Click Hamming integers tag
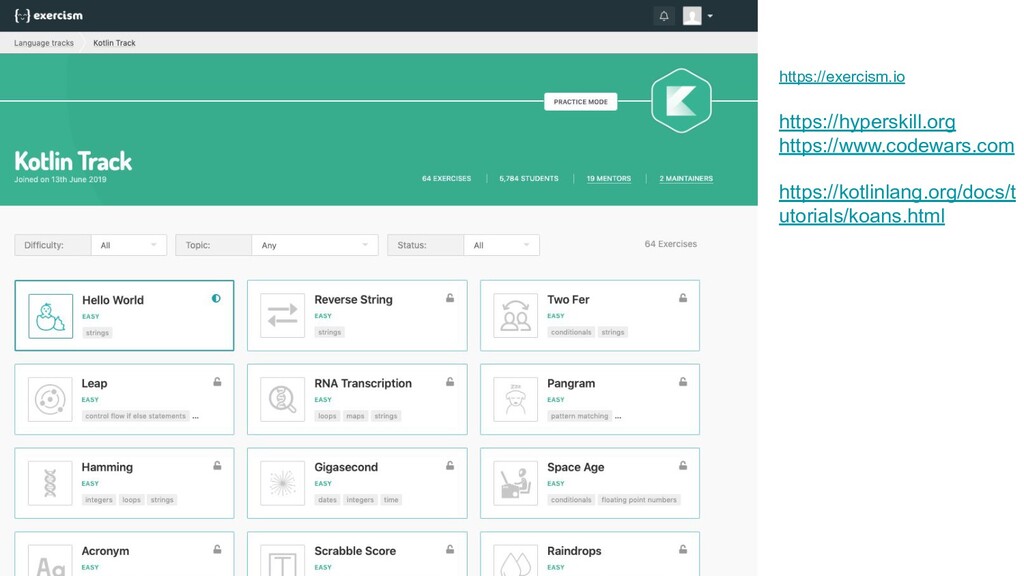 click(x=99, y=500)
